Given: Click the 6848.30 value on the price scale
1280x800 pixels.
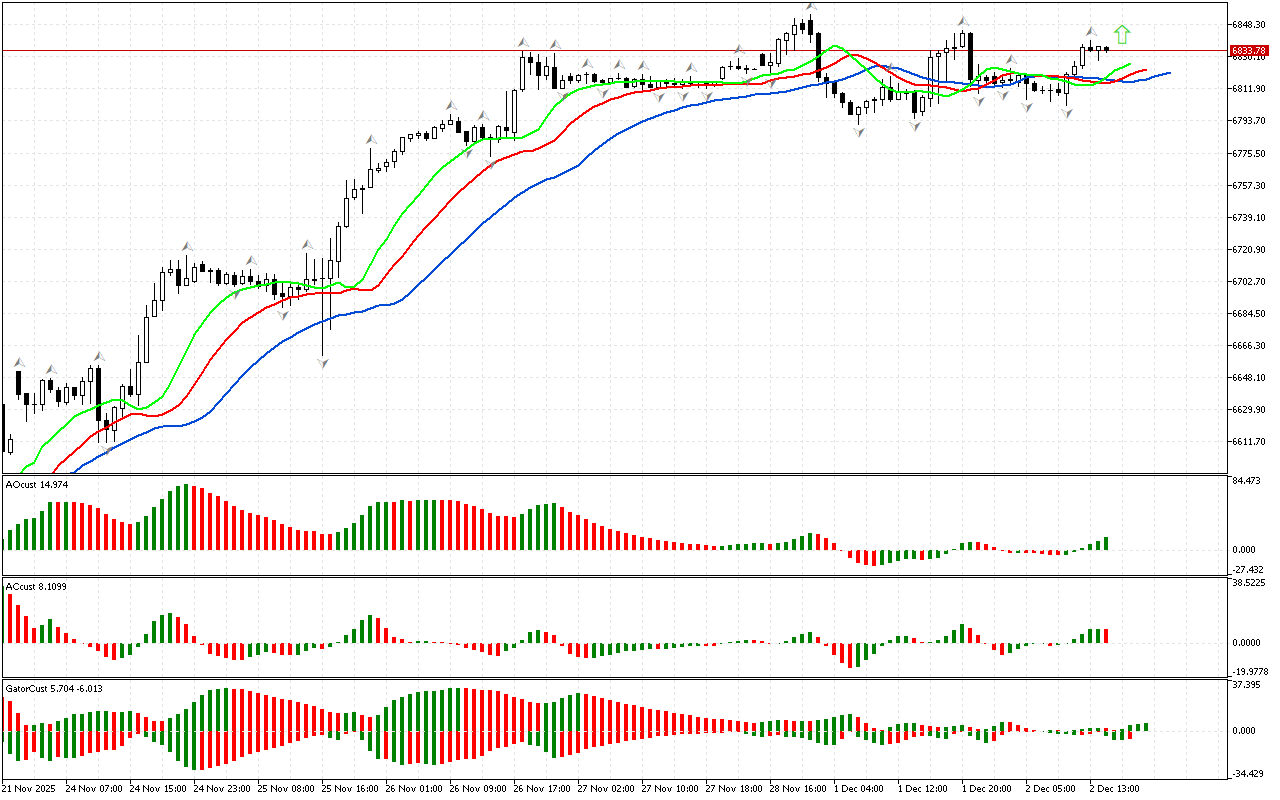Looking at the screenshot, I should [x=1251, y=24].
